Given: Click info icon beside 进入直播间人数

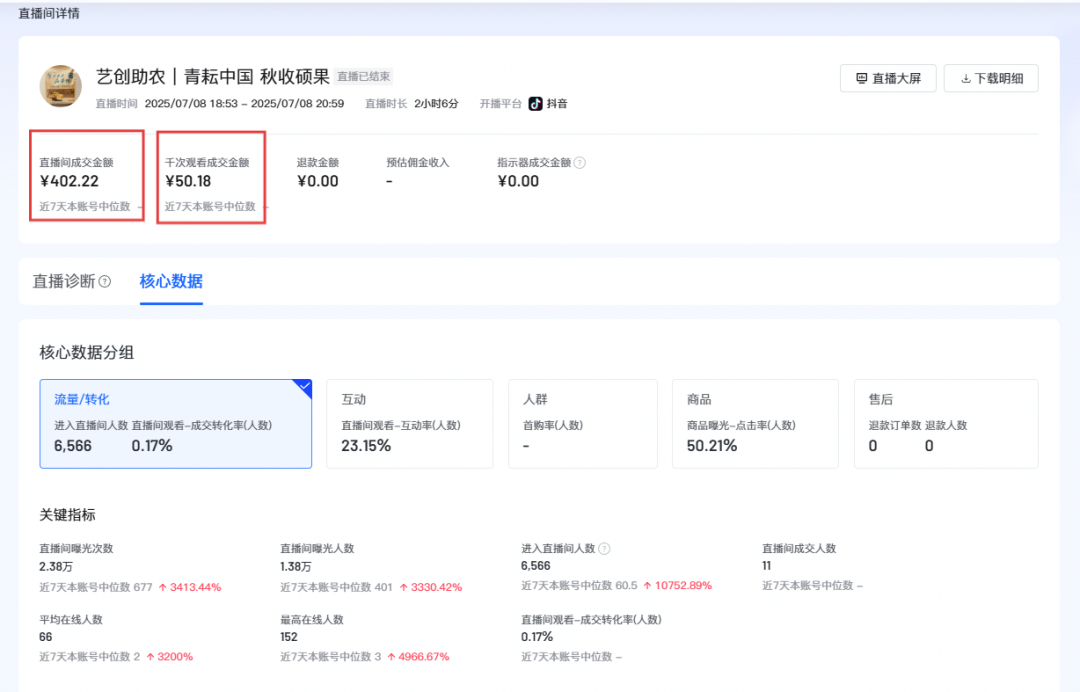Looking at the screenshot, I should tap(604, 548).
